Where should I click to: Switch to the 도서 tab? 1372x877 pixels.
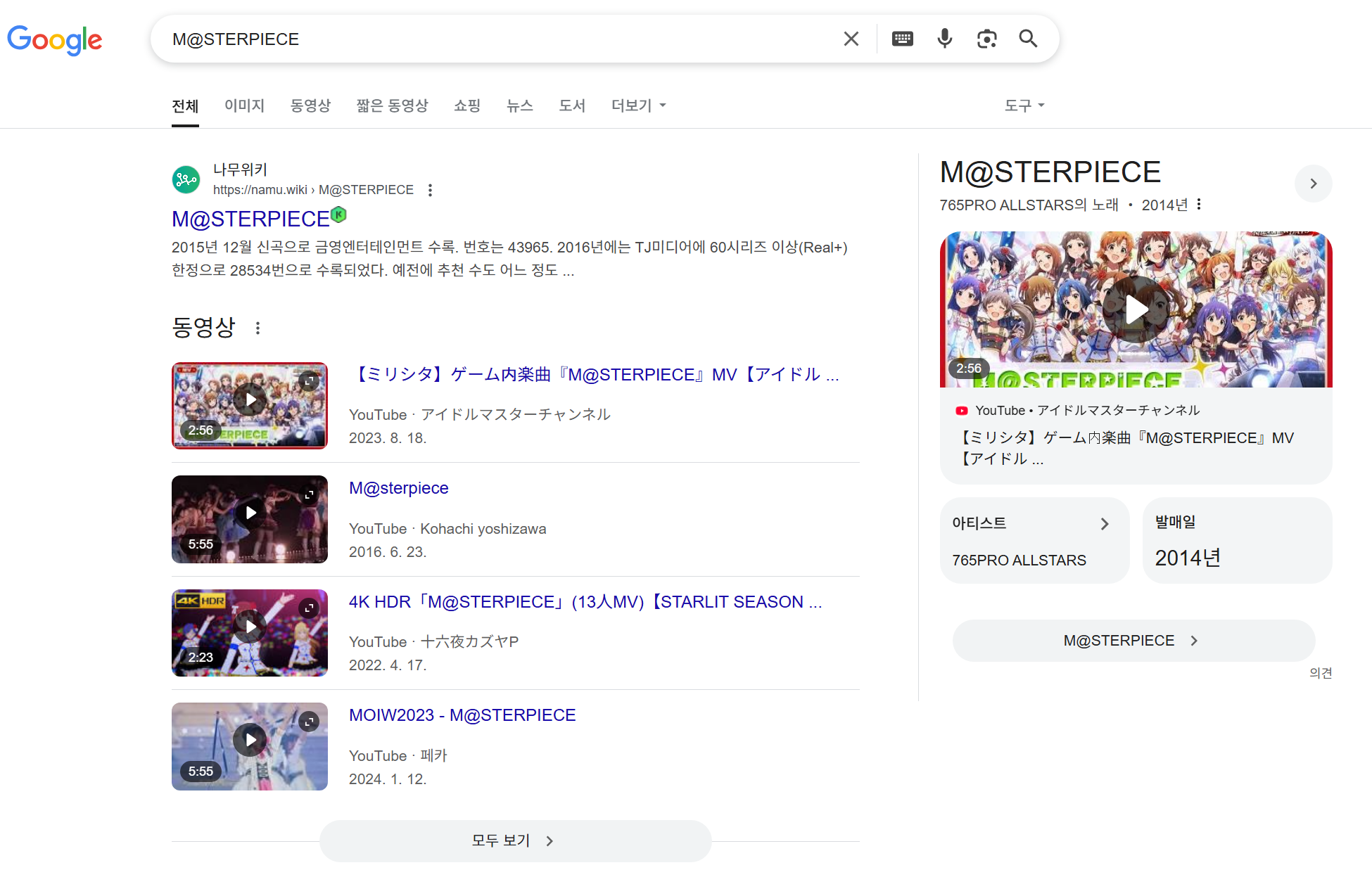tap(572, 105)
